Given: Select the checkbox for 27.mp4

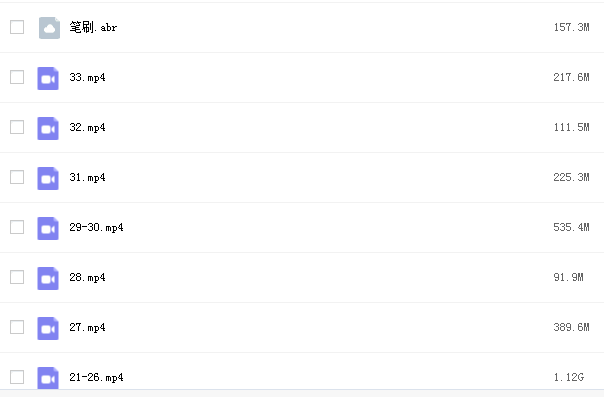Looking at the screenshot, I should click(x=17, y=327).
